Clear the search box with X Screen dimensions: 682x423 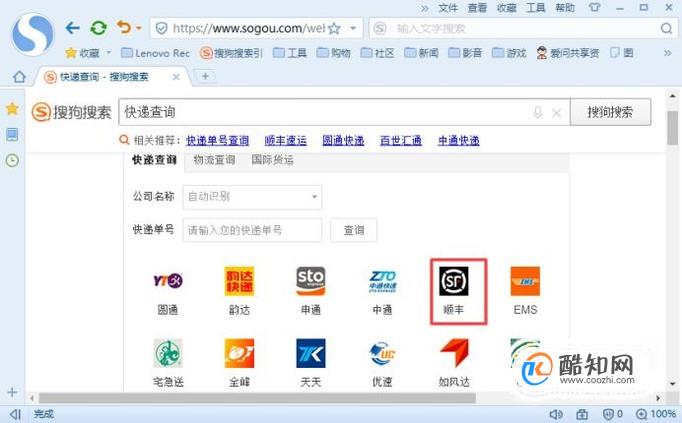tap(556, 113)
